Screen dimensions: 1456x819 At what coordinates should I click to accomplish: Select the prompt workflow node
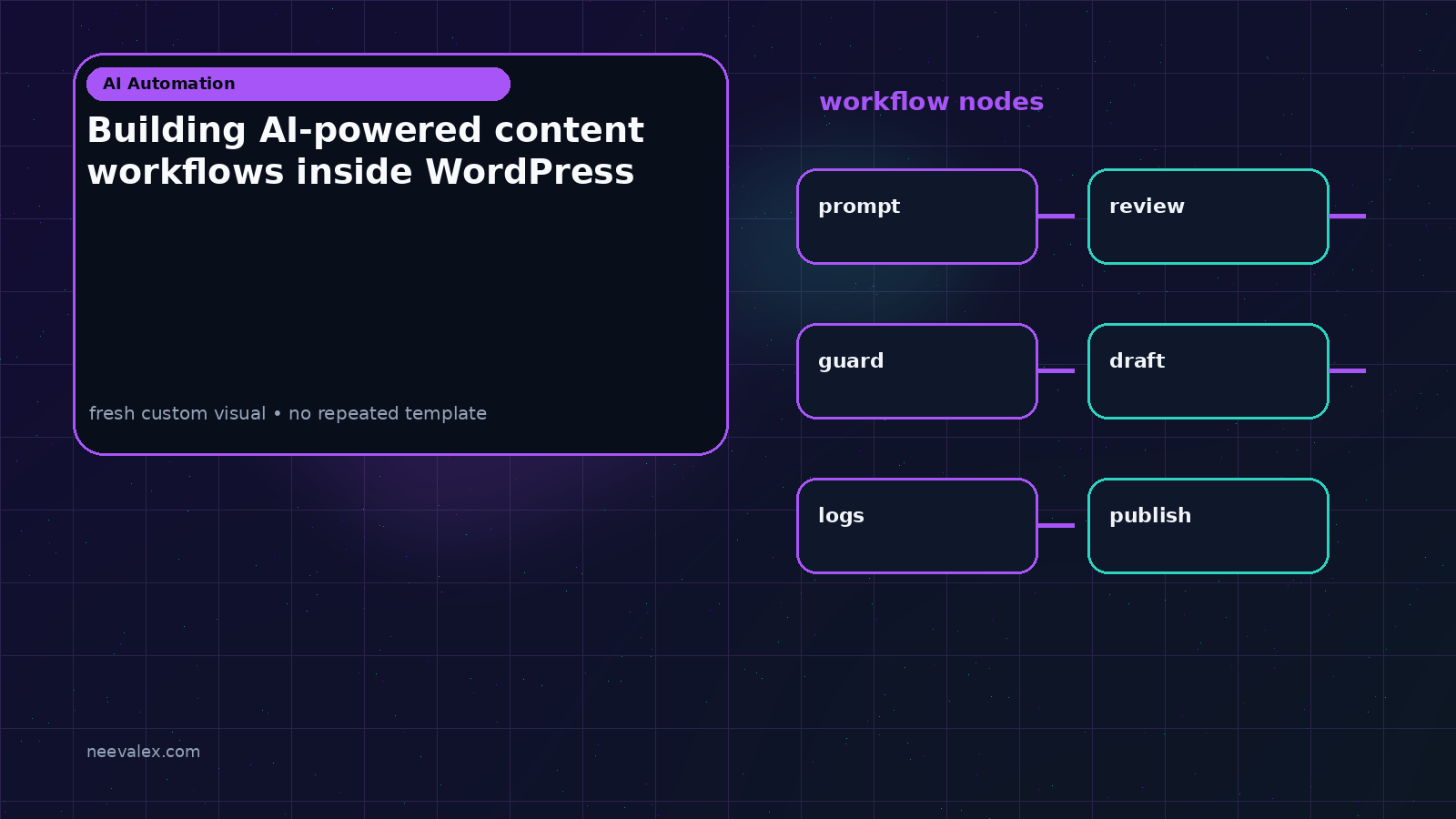click(x=917, y=217)
